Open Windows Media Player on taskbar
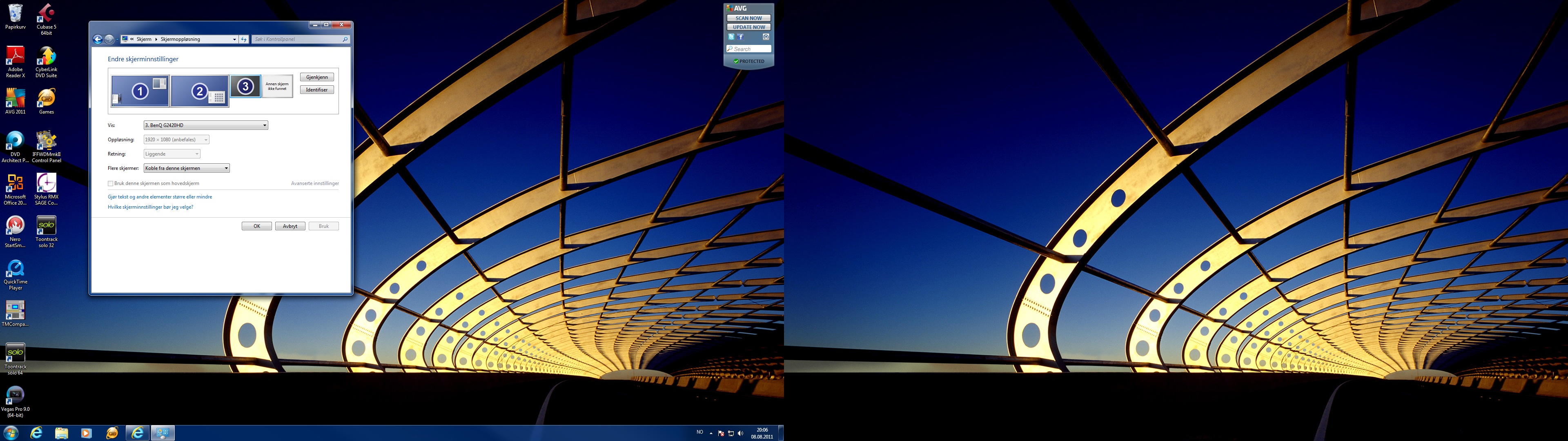The width and height of the screenshot is (1568, 441). click(87, 433)
